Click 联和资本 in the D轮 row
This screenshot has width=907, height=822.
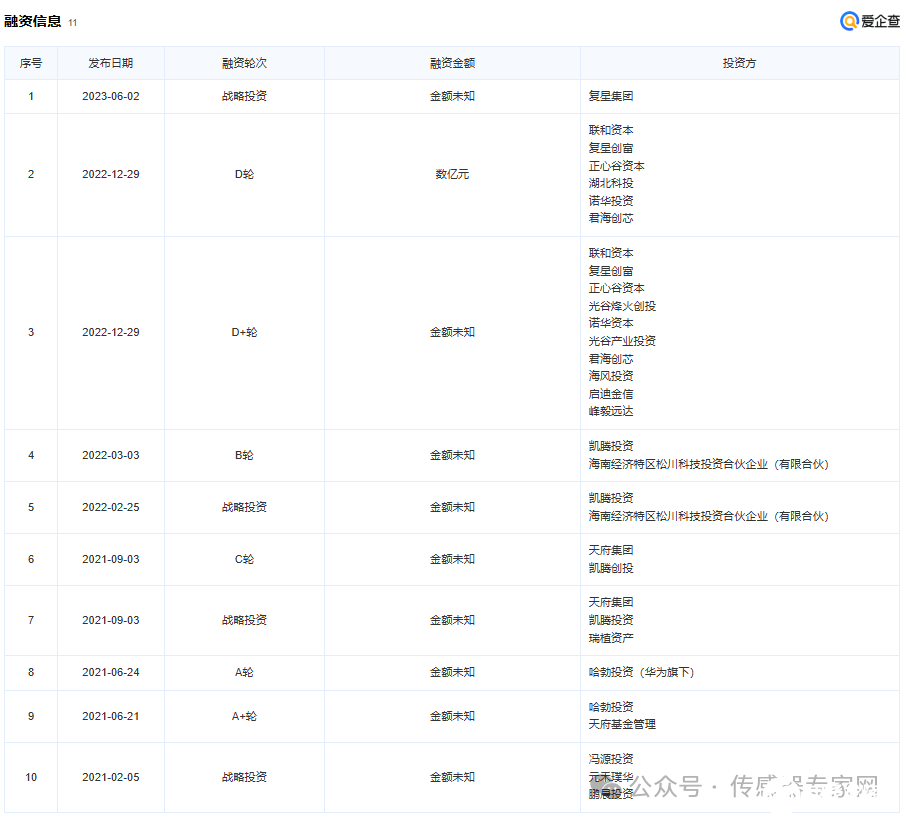coord(611,130)
